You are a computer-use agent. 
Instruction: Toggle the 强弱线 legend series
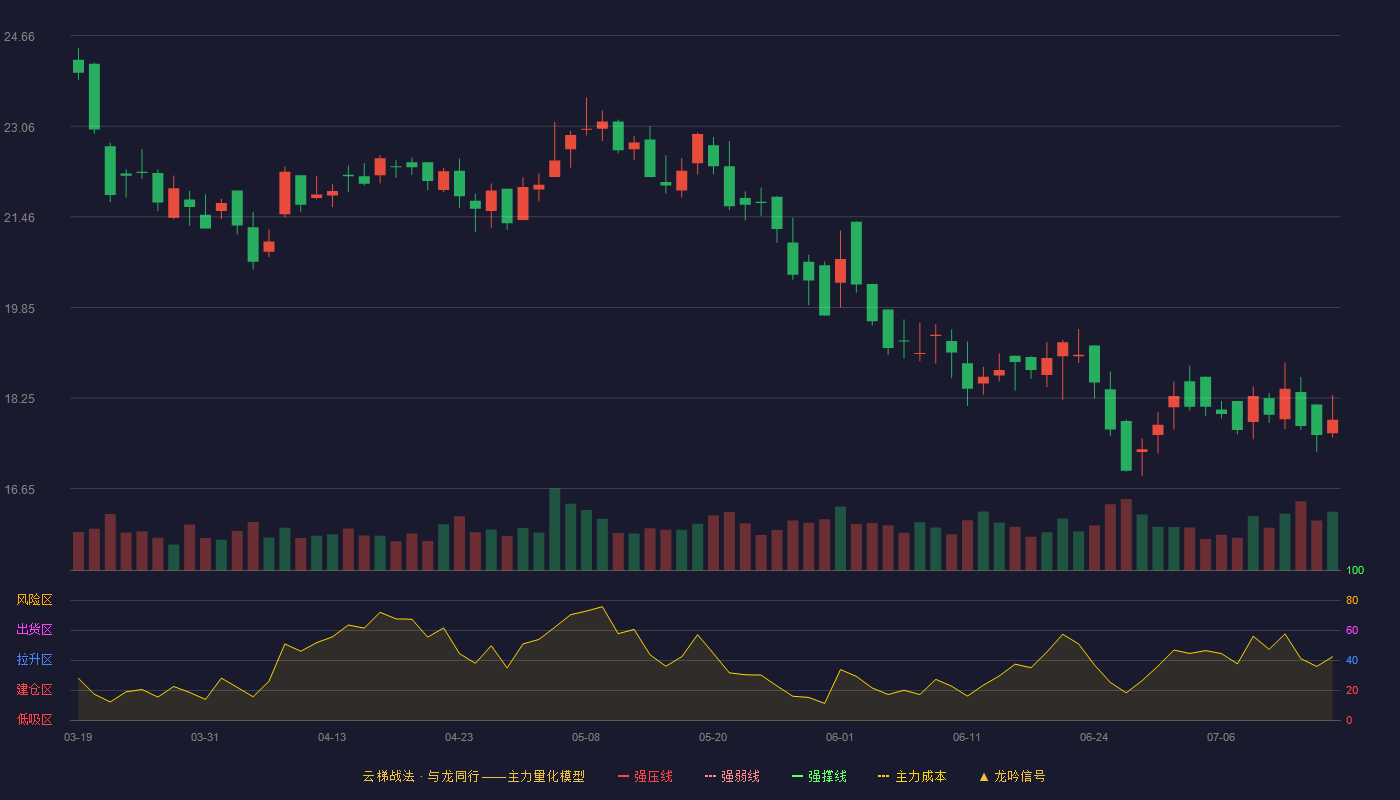point(732,776)
